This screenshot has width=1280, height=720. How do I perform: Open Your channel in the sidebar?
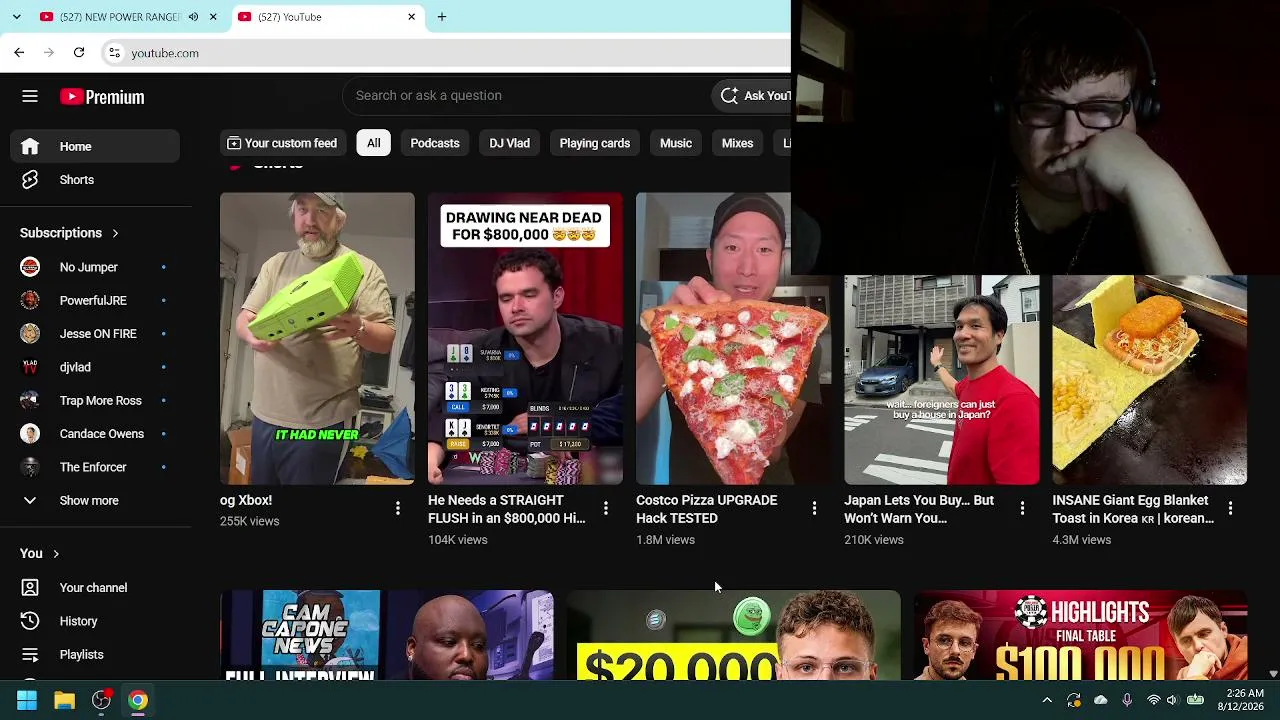96,588
